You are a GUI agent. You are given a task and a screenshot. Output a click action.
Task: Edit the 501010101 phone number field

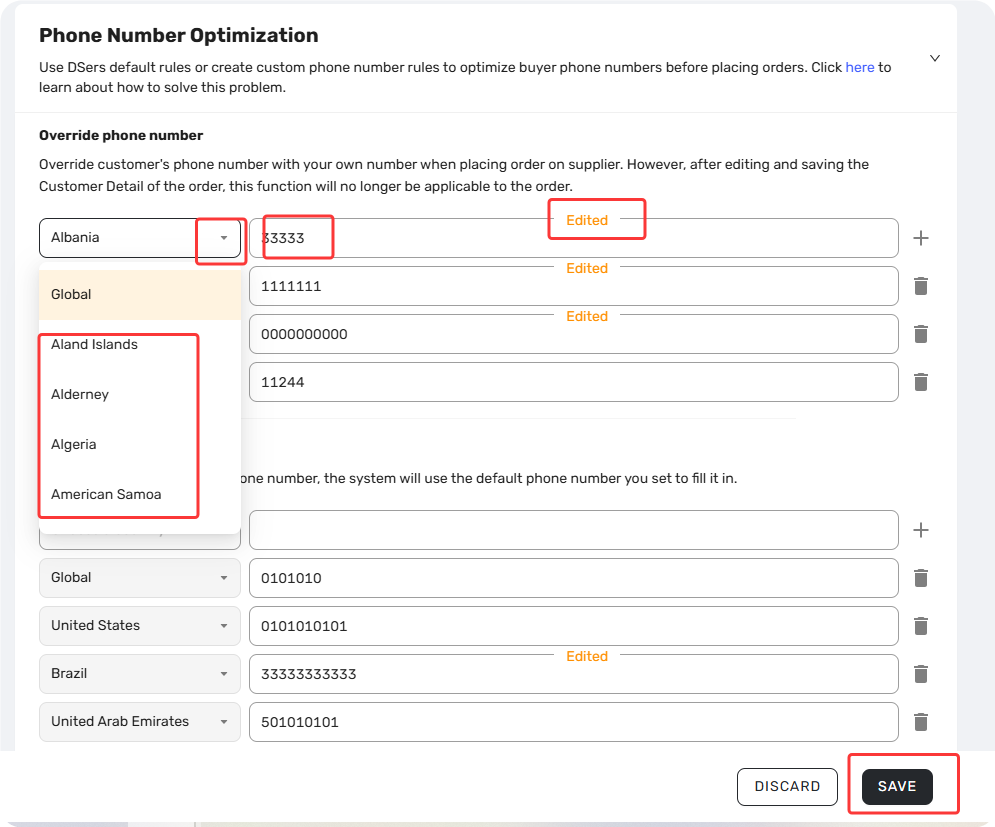tap(574, 722)
